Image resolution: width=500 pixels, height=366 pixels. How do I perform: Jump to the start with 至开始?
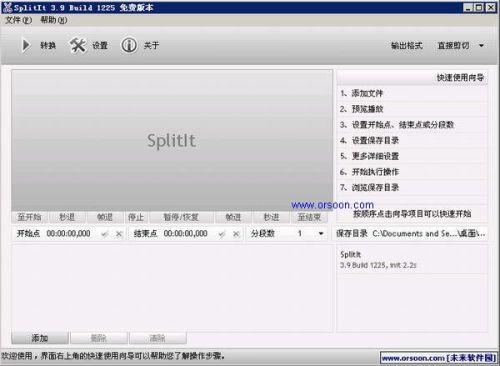tap(29, 217)
